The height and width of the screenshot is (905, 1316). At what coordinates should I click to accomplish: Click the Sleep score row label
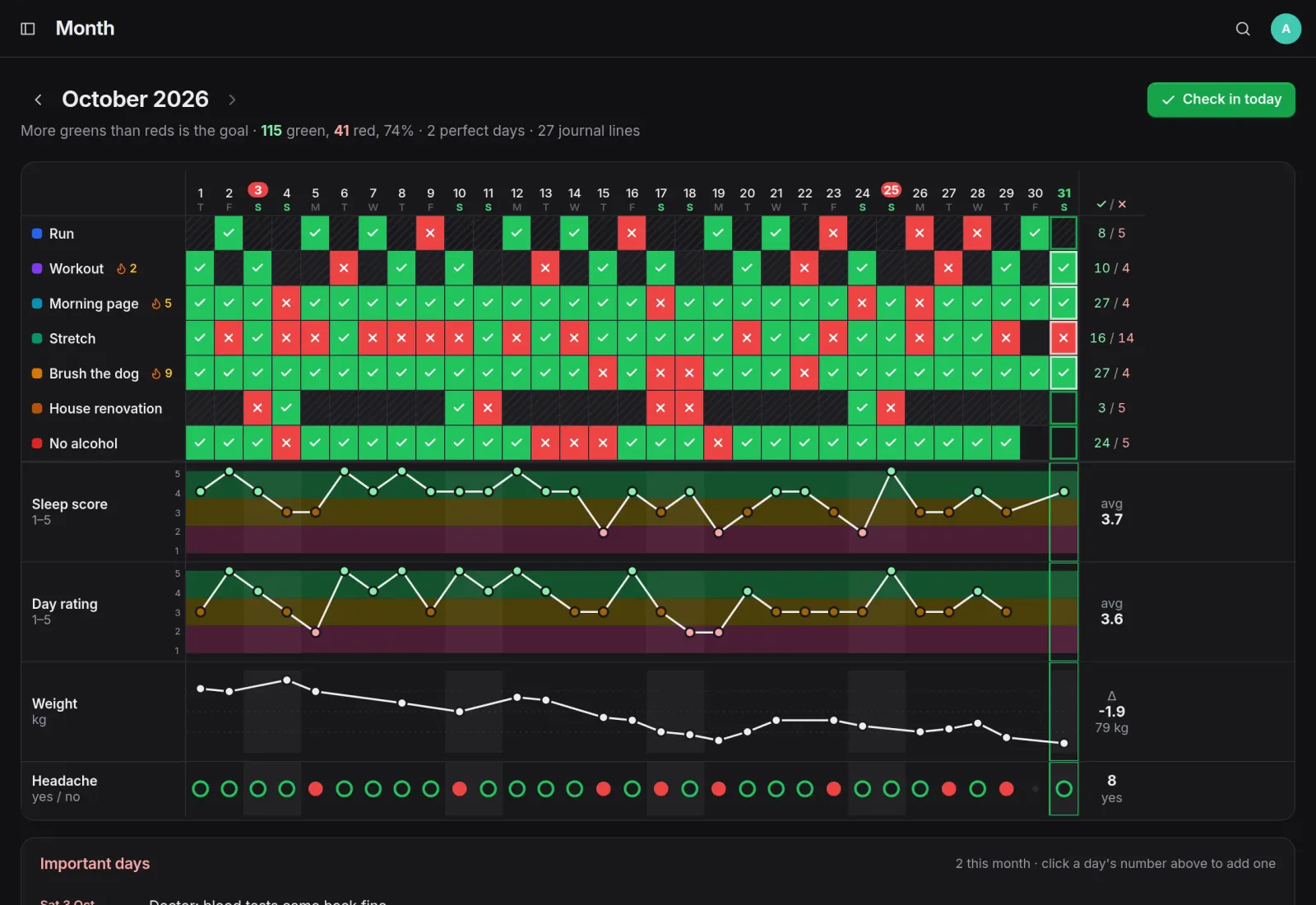(x=70, y=504)
